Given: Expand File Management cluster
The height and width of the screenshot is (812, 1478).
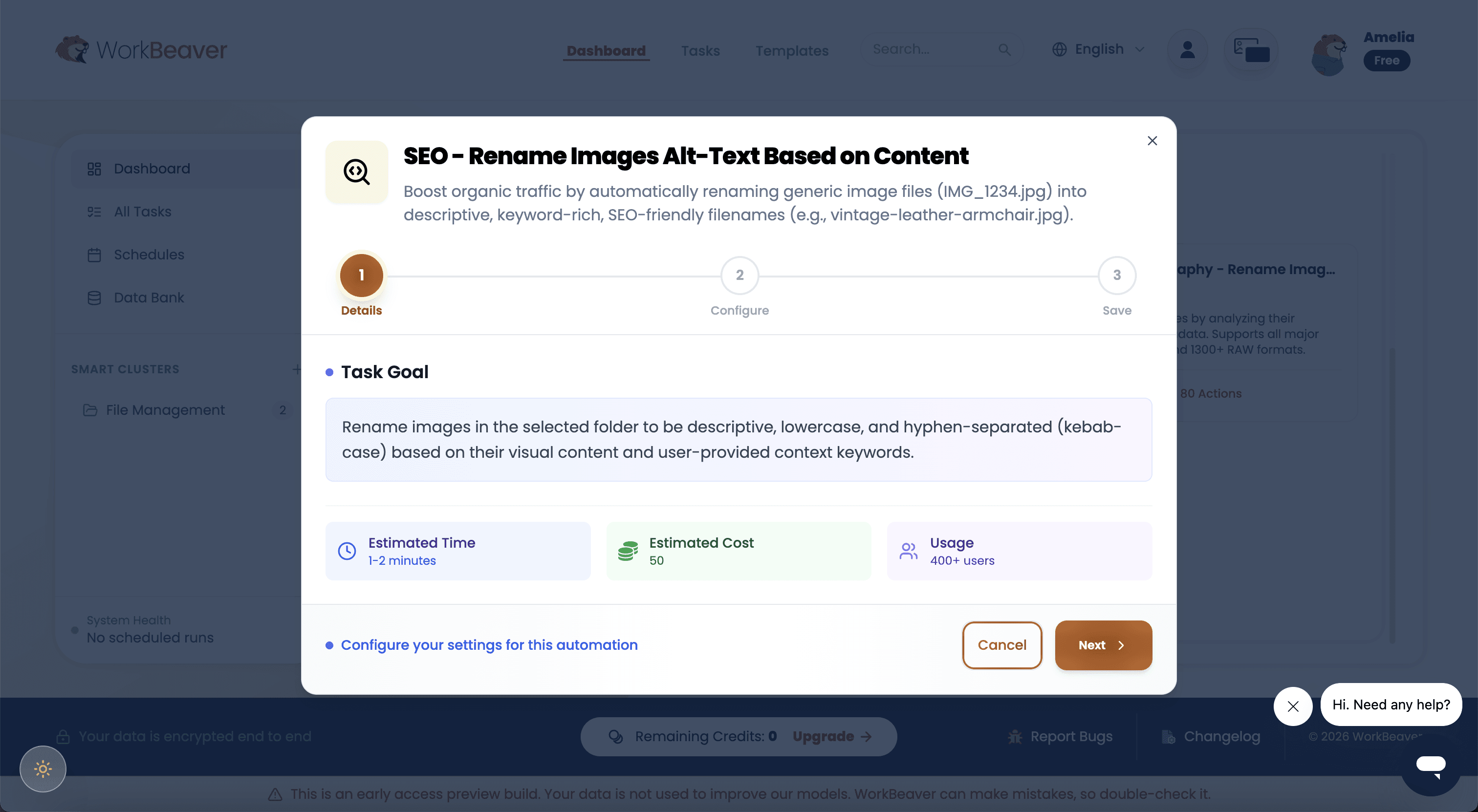Looking at the screenshot, I should pyautogui.click(x=165, y=410).
